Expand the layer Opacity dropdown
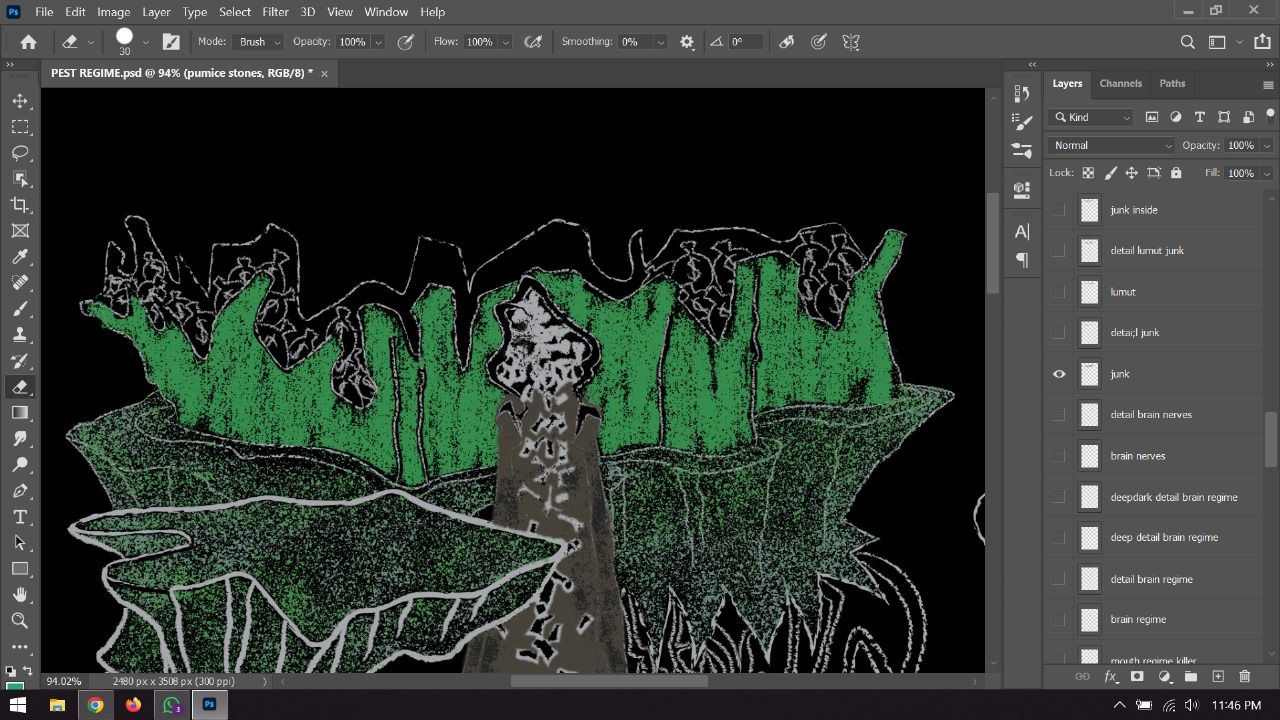Screen dimensions: 1280x720 [1267, 145]
